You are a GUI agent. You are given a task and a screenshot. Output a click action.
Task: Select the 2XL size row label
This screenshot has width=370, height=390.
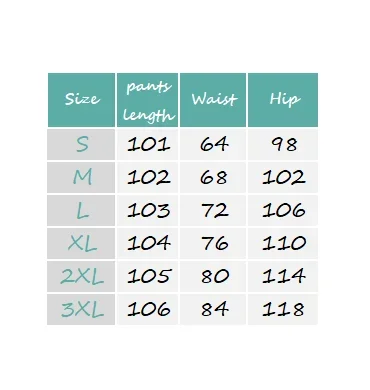pos(81,276)
